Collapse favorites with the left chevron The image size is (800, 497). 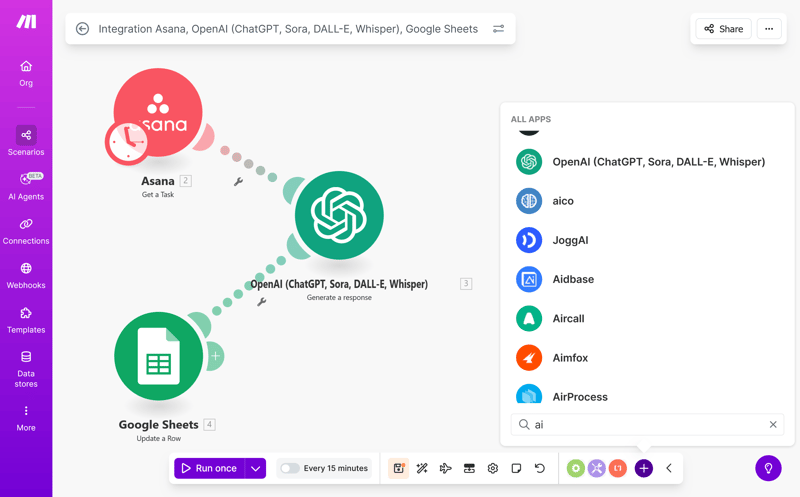coord(669,468)
